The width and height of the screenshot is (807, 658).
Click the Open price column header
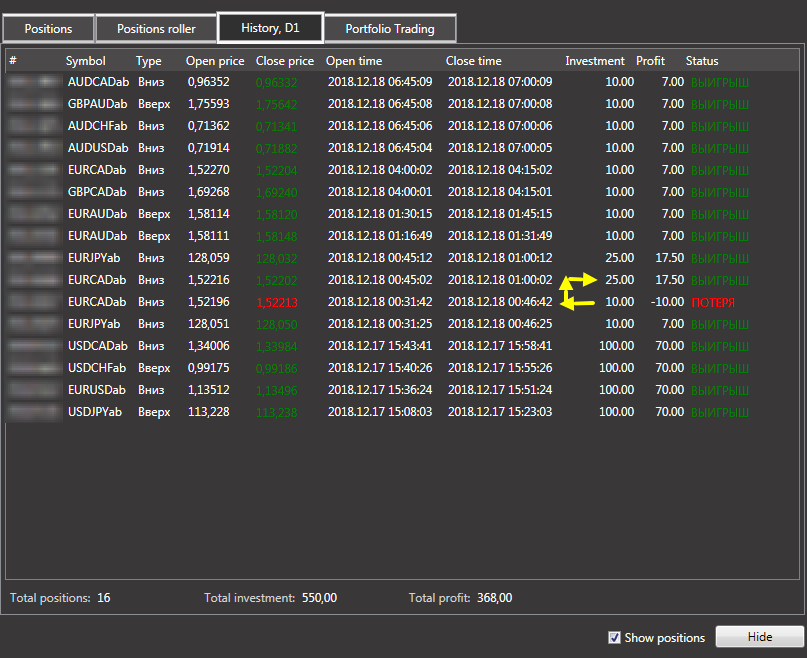click(215, 61)
